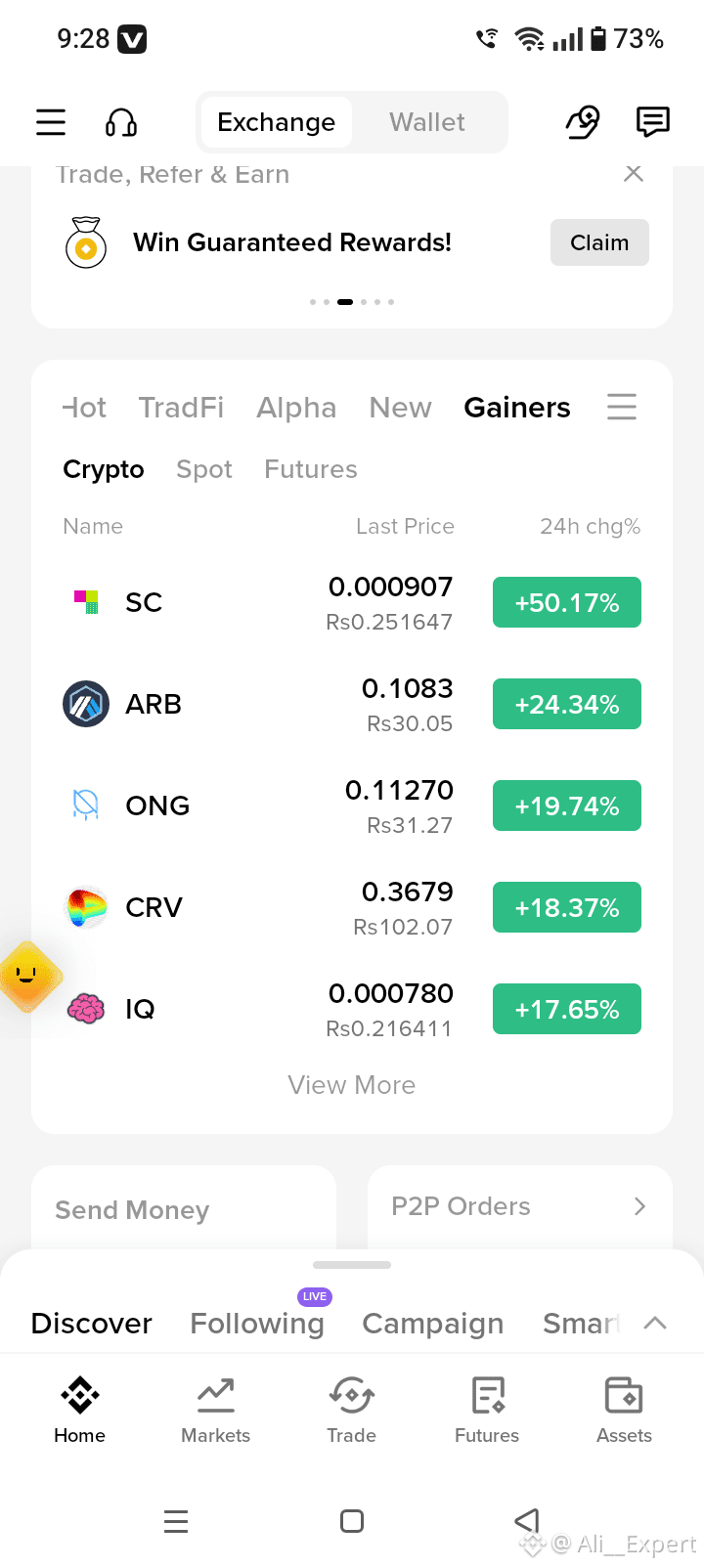This screenshot has height=1568, width=704.
Task: Tap the headset customer support icon
Action: [x=121, y=122]
